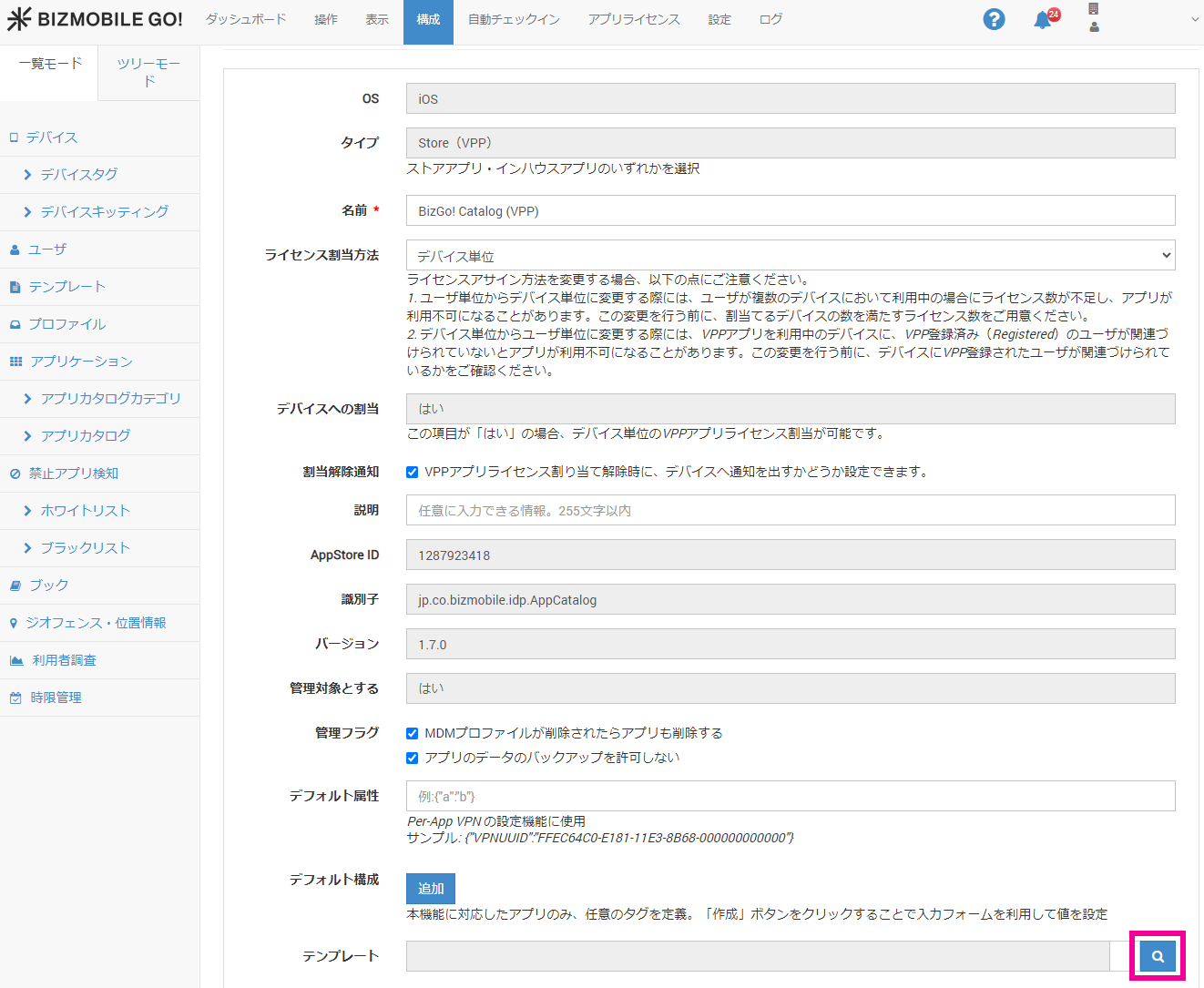Click the help question mark icon
The image size is (1204, 988).
click(994, 19)
